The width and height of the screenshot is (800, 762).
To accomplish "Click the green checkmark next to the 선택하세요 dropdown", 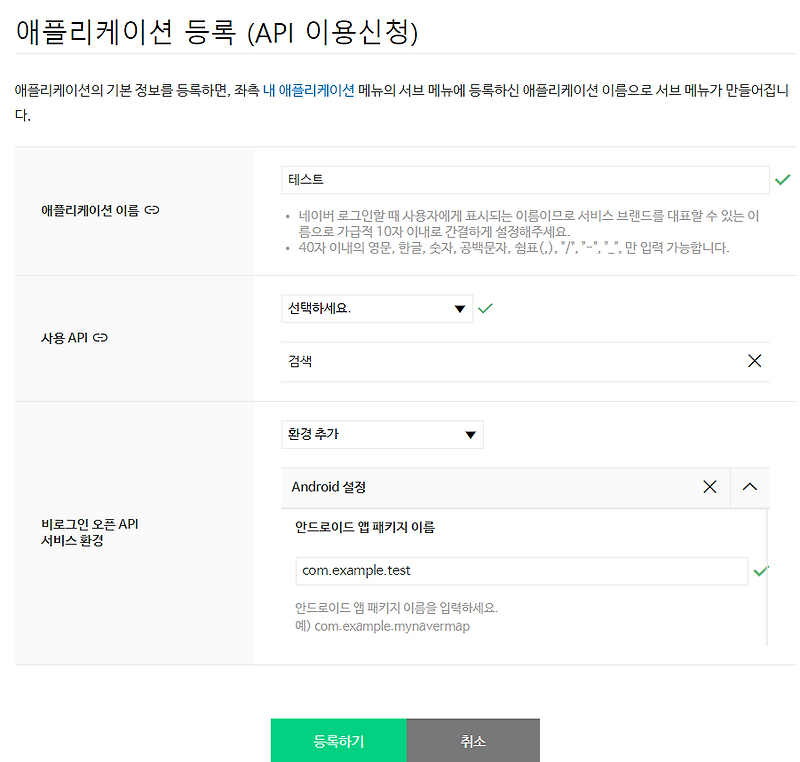I will point(486,308).
